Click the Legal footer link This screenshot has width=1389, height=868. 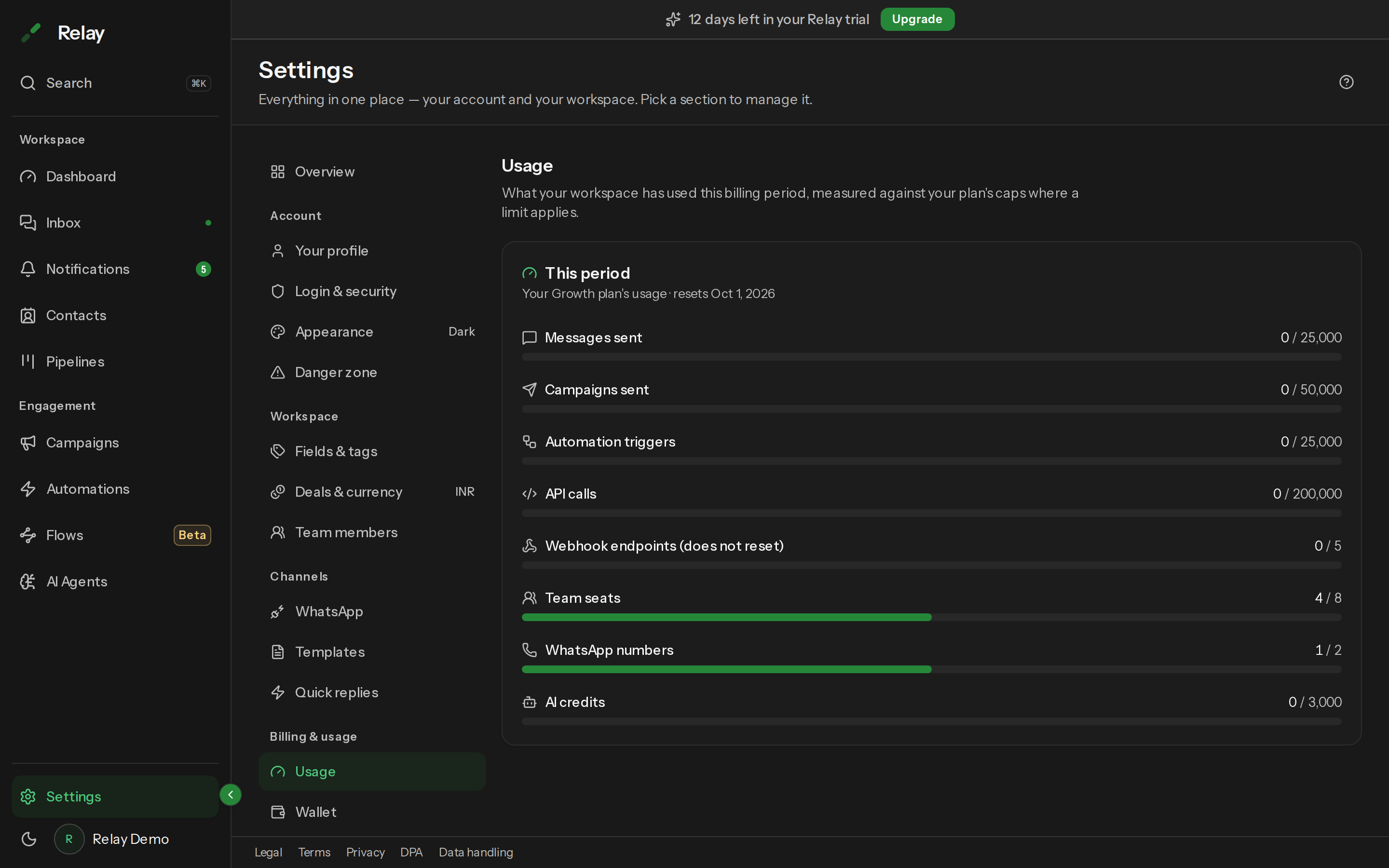point(268,852)
